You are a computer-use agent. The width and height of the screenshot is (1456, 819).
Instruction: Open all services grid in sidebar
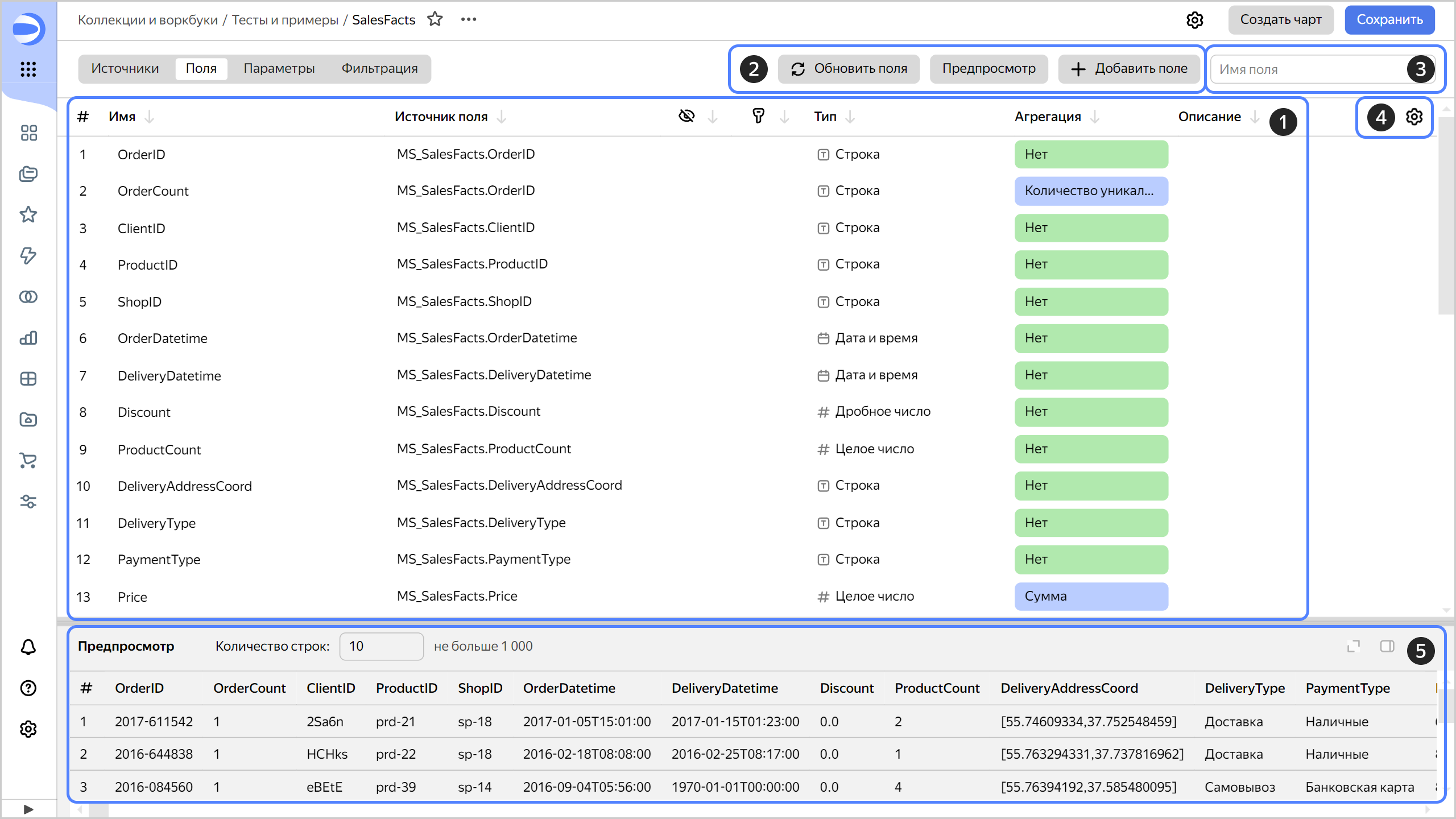pos(28,69)
